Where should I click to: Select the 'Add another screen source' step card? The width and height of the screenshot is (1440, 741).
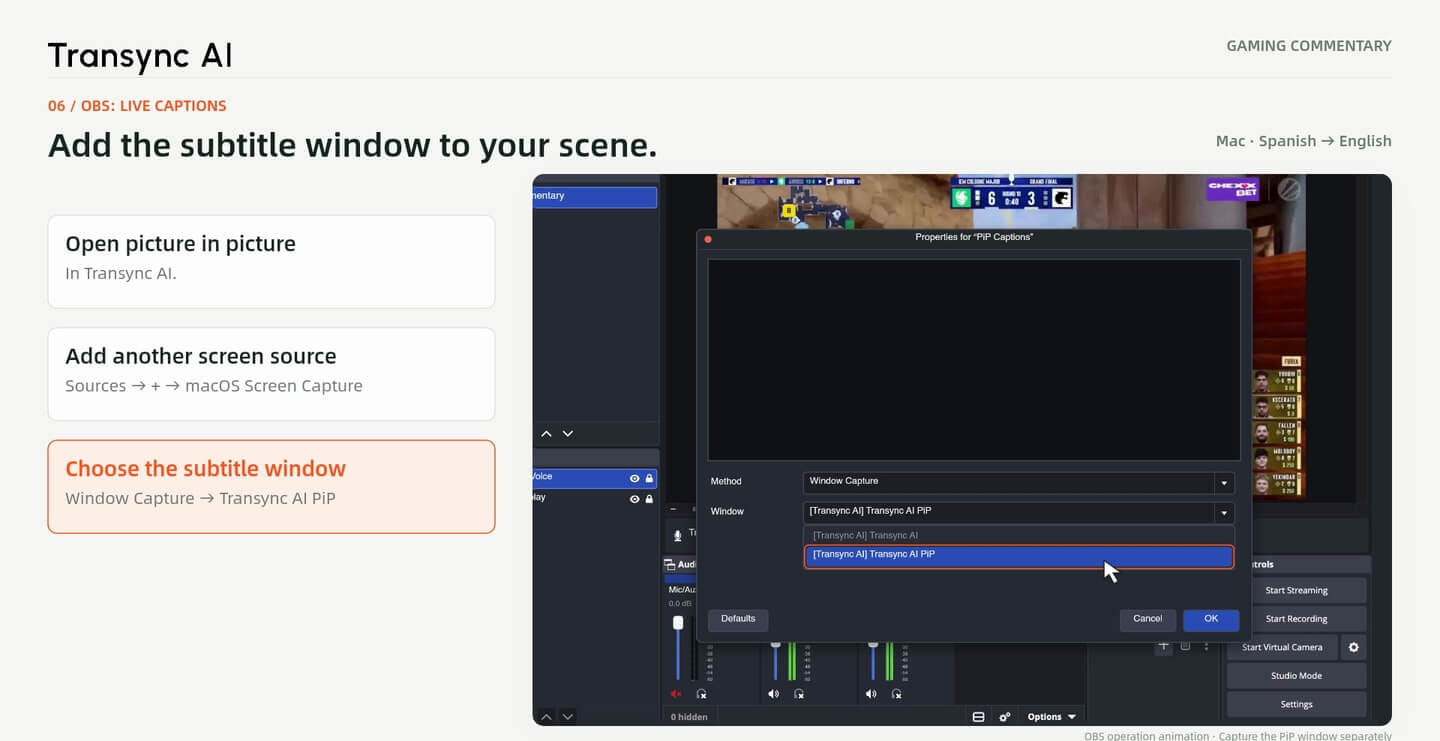tap(271, 374)
